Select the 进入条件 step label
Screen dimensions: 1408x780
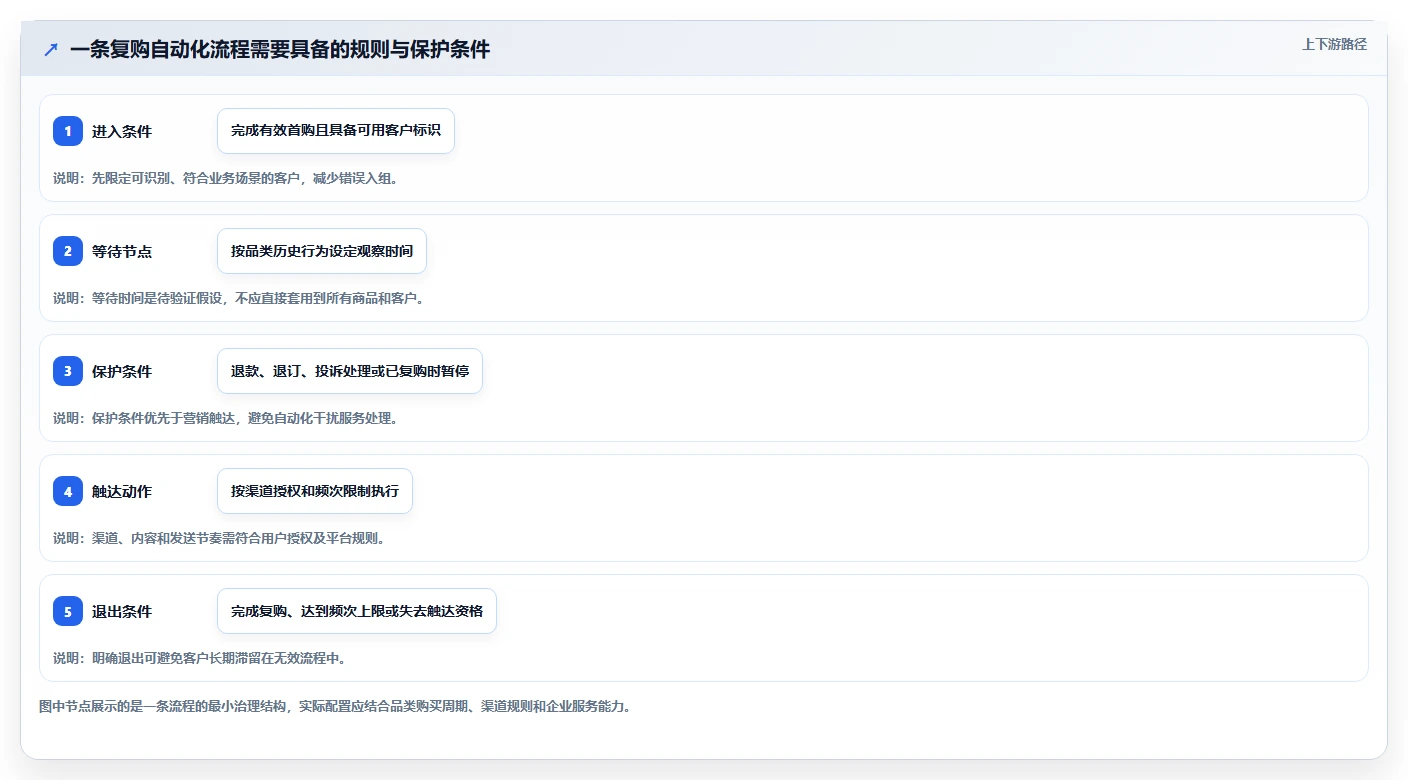pyautogui.click(x=122, y=132)
